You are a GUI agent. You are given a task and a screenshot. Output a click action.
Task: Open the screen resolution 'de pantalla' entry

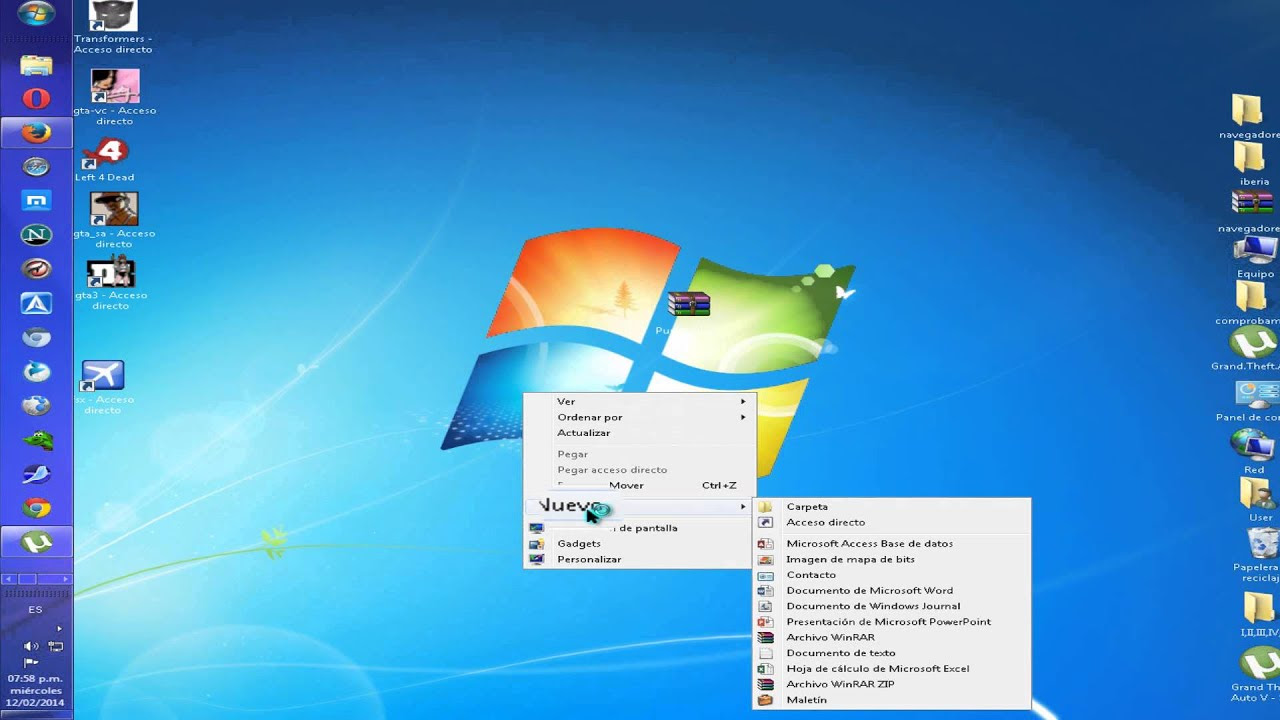click(639, 528)
